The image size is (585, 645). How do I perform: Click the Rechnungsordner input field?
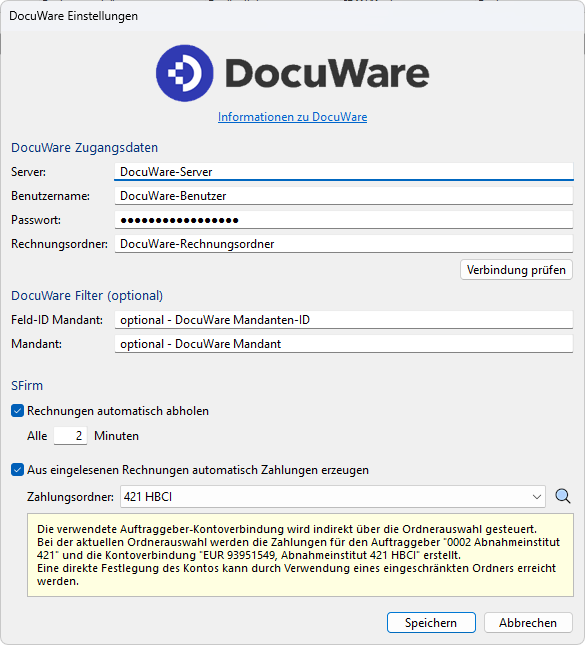coord(344,244)
